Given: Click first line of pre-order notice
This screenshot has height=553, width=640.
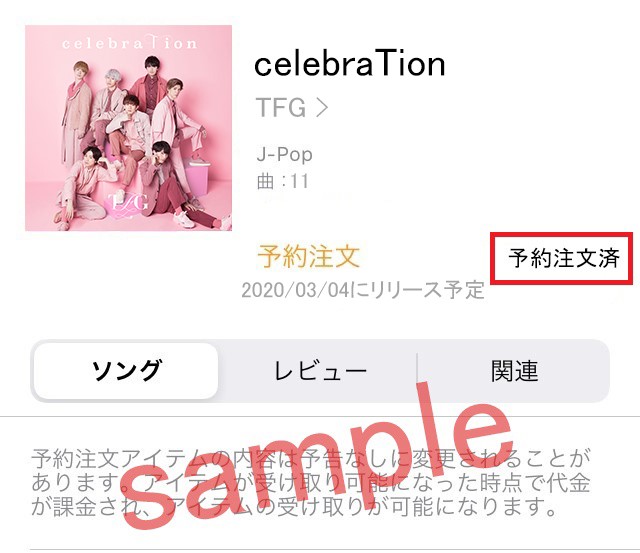Looking at the screenshot, I should (311, 459).
